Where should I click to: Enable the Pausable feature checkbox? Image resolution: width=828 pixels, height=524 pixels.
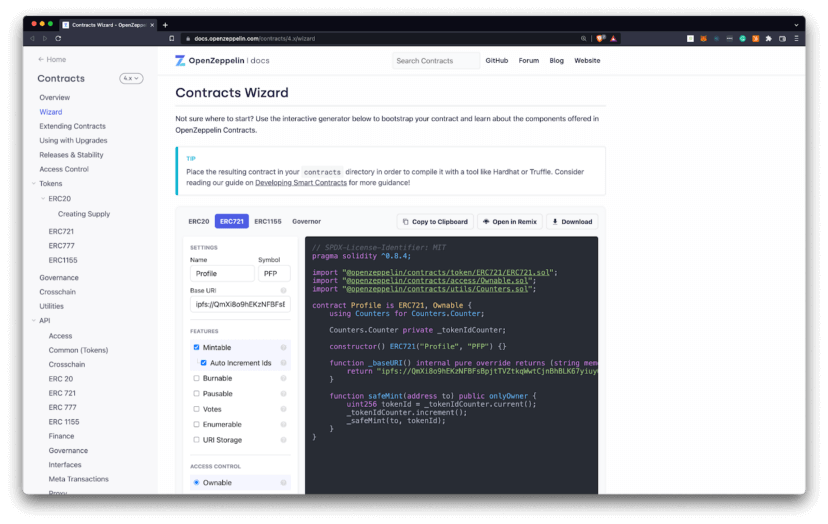pos(196,394)
